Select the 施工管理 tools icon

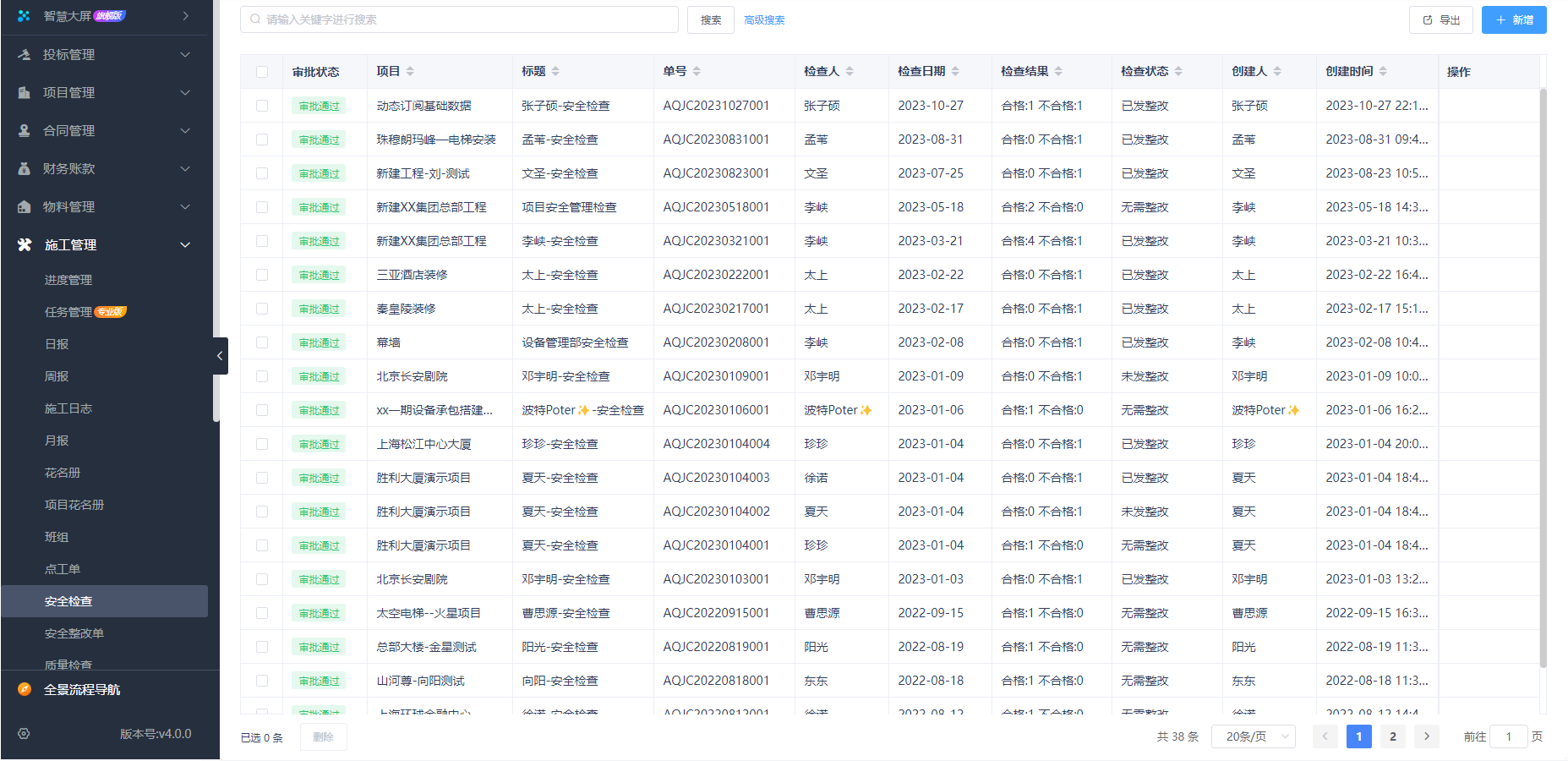(x=22, y=244)
